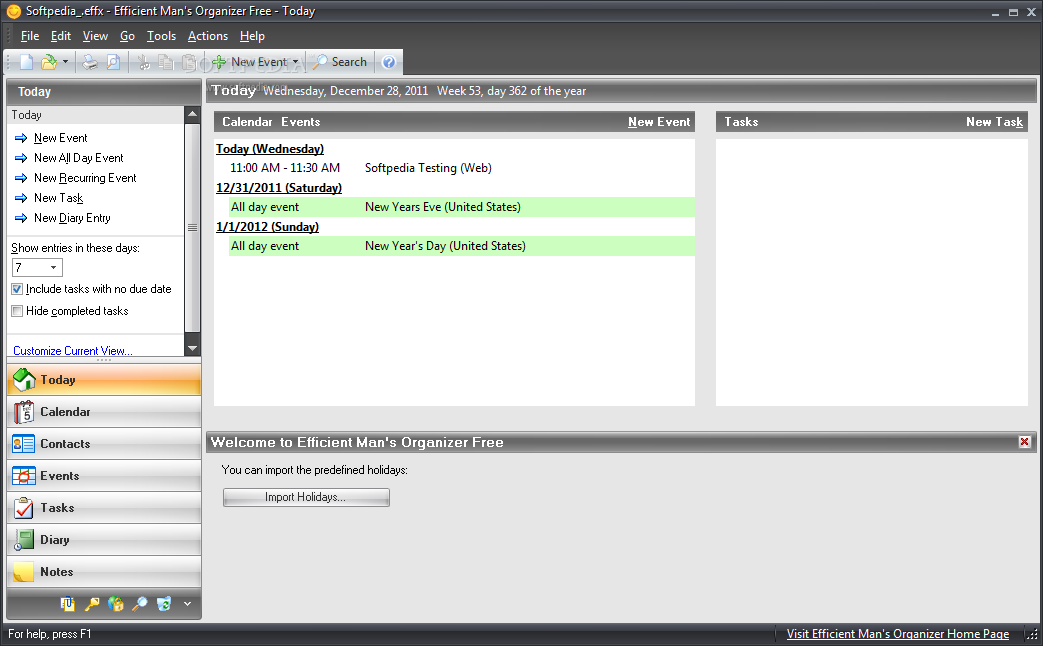
Task: Click the New Task link in Tasks panel
Action: pyautogui.click(x=994, y=122)
